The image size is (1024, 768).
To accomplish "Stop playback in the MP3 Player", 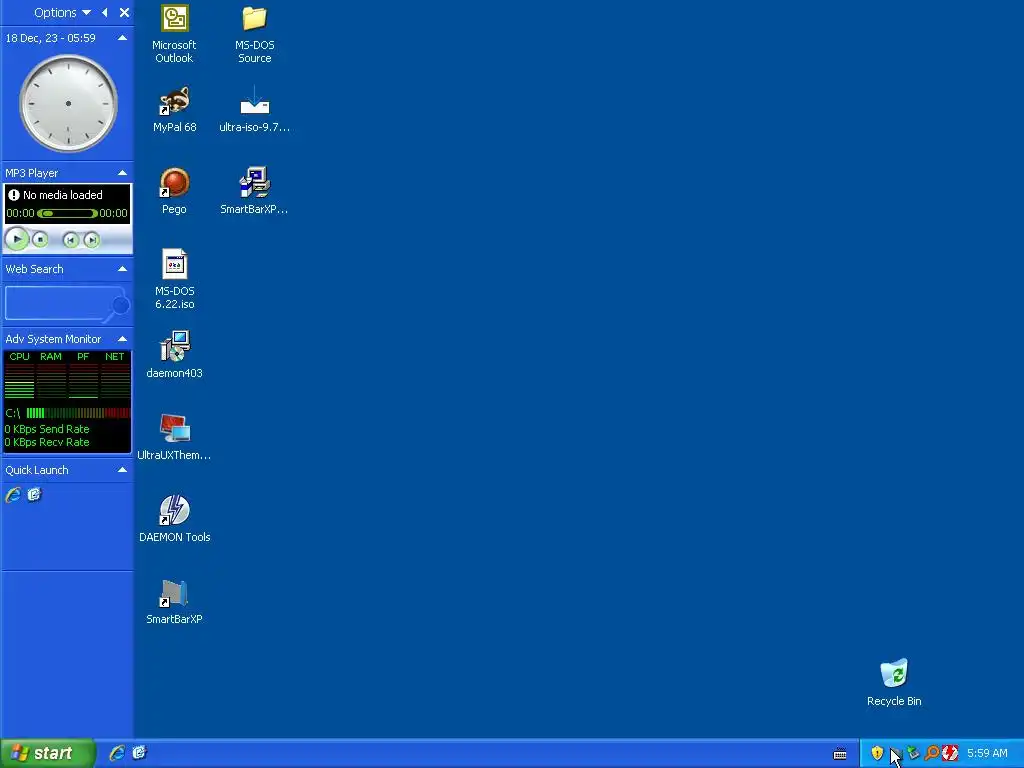I will (40, 240).
